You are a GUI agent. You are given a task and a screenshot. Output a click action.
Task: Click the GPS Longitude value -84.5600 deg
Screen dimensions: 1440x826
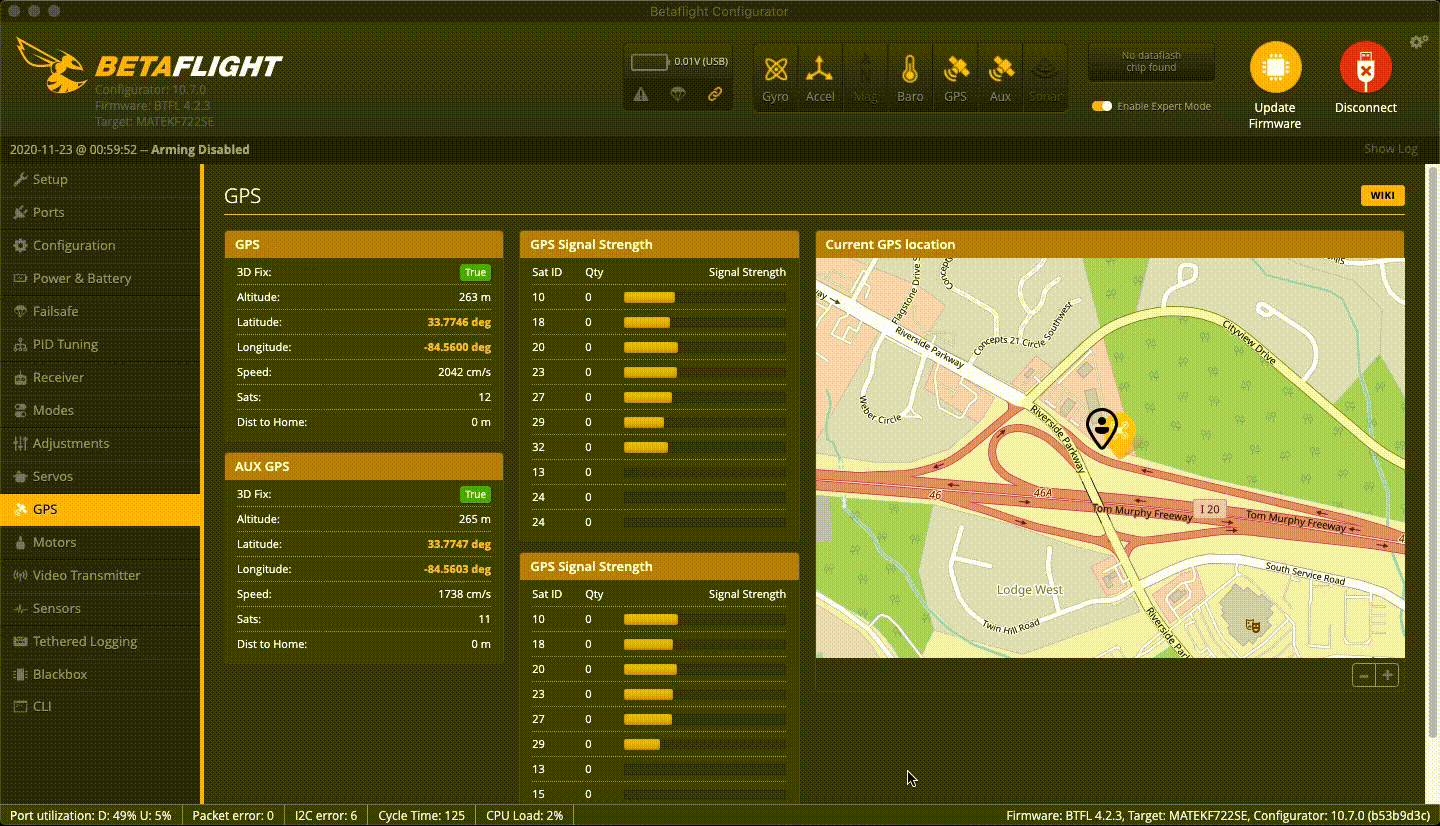click(457, 347)
